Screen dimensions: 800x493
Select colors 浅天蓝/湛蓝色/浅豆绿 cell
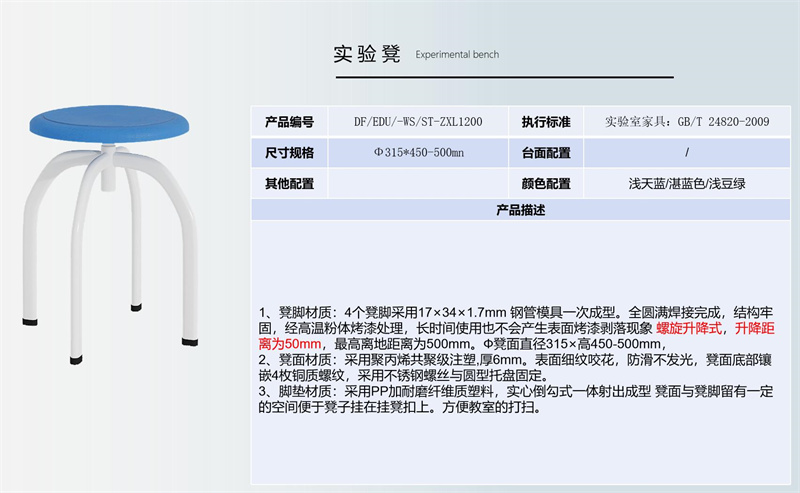(687, 183)
